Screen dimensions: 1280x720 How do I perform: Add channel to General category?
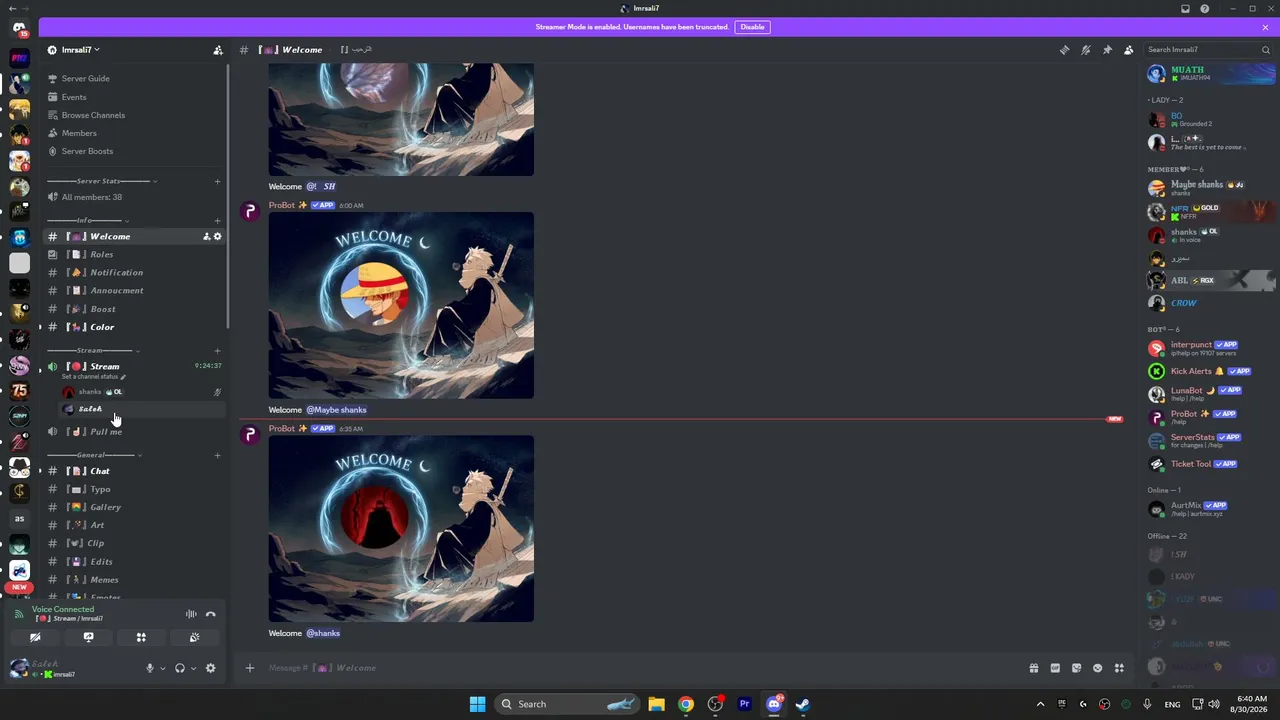(217, 455)
